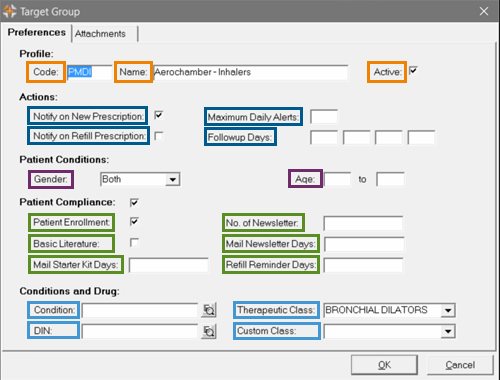Image resolution: width=500 pixels, height=380 pixels.
Task: Click the 'Refill Reminder Days:' label
Action: (271, 265)
